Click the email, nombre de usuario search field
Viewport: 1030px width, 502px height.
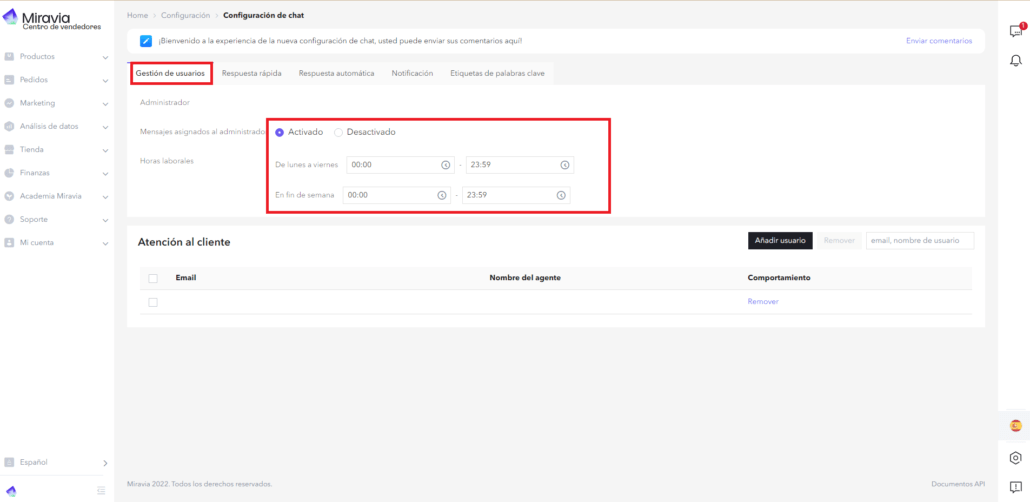tap(919, 241)
